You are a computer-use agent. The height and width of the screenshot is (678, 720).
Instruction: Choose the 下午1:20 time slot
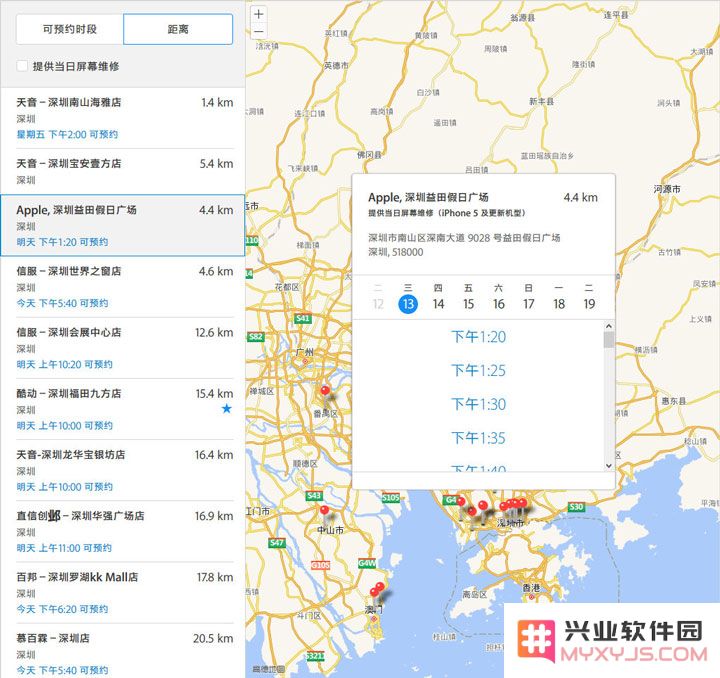(478, 337)
